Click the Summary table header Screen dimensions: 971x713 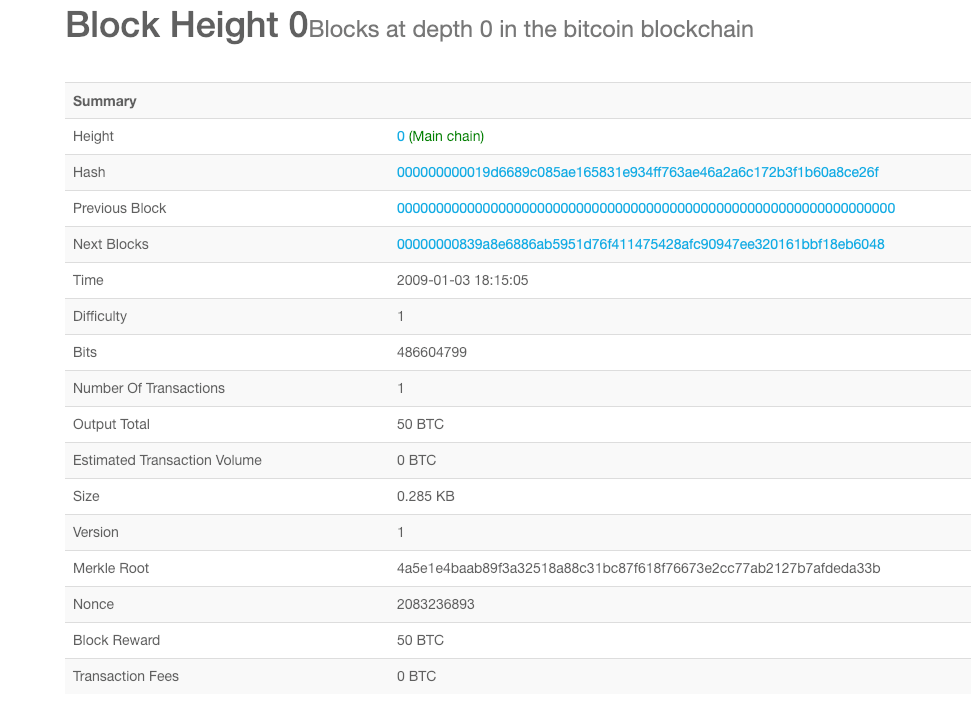point(105,101)
